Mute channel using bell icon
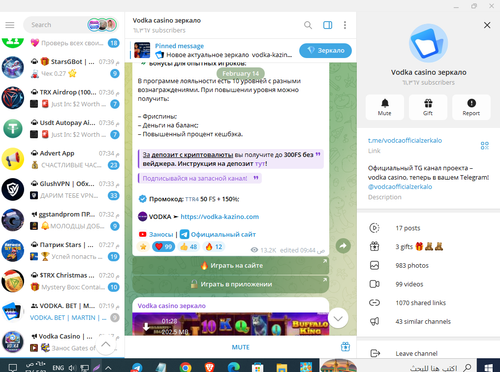The width and height of the screenshot is (500, 372). point(385,107)
